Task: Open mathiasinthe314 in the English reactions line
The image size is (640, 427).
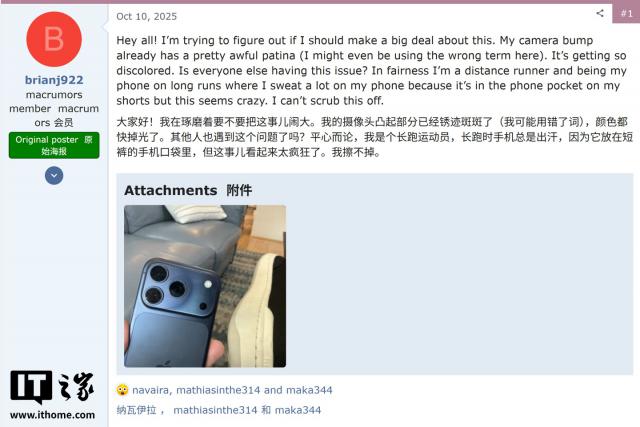Action: 218,390
